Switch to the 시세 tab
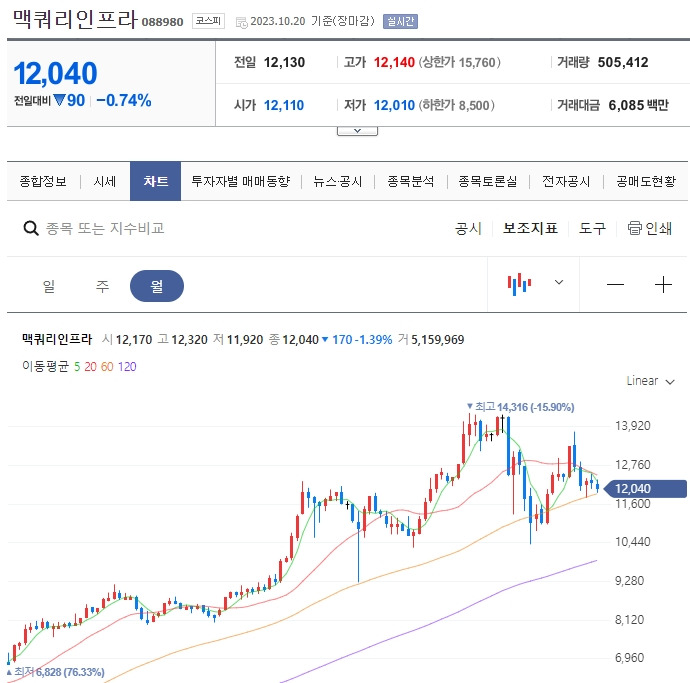This screenshot has width=690, height=683. (x=105, y=181)
